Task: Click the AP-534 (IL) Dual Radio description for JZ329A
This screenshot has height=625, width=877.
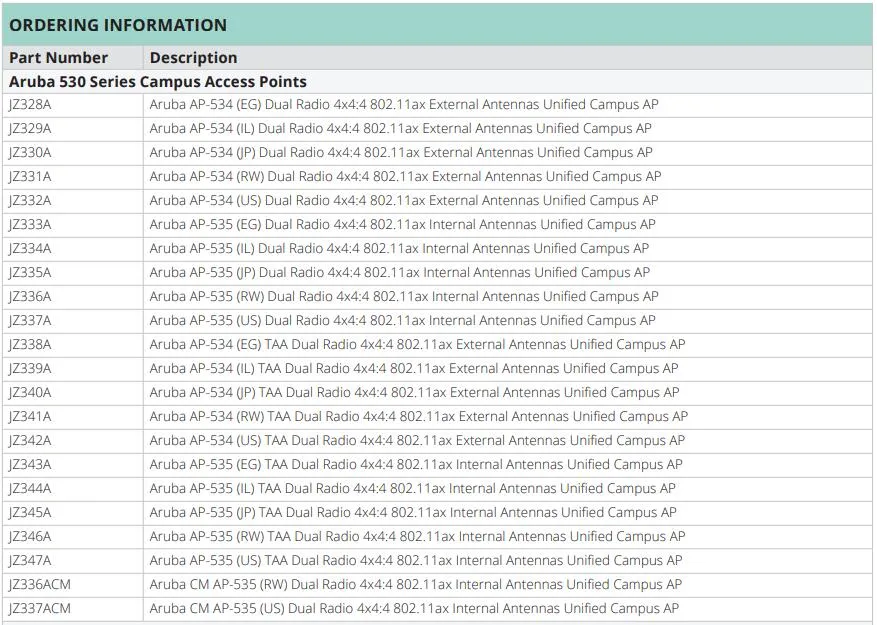Action: (x=400, y=129)
